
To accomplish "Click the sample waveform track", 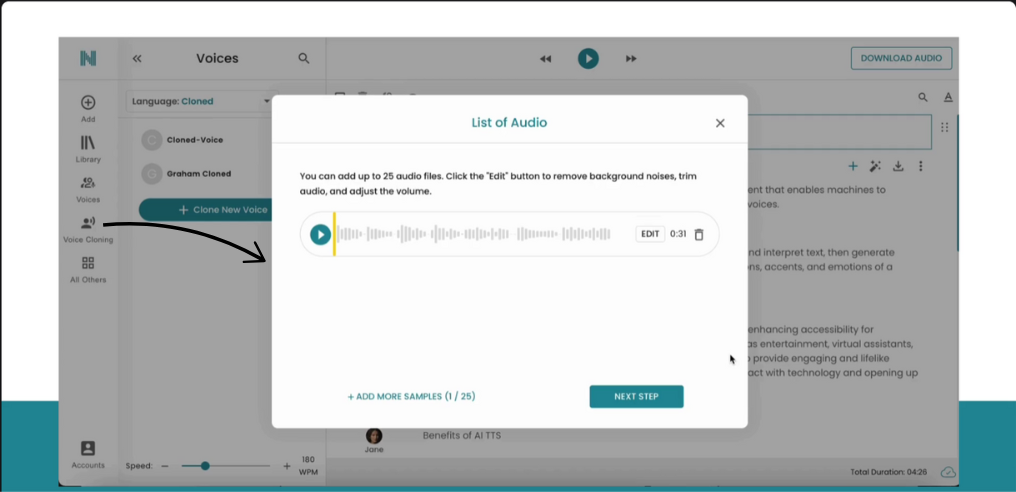I will pos(474,234).
